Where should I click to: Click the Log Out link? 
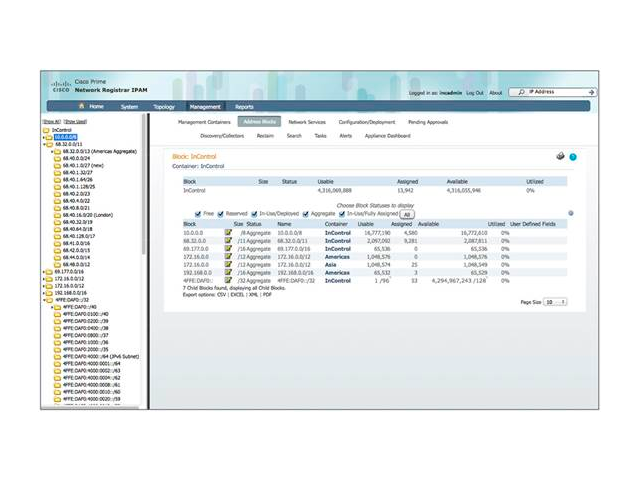click(474, 92)
